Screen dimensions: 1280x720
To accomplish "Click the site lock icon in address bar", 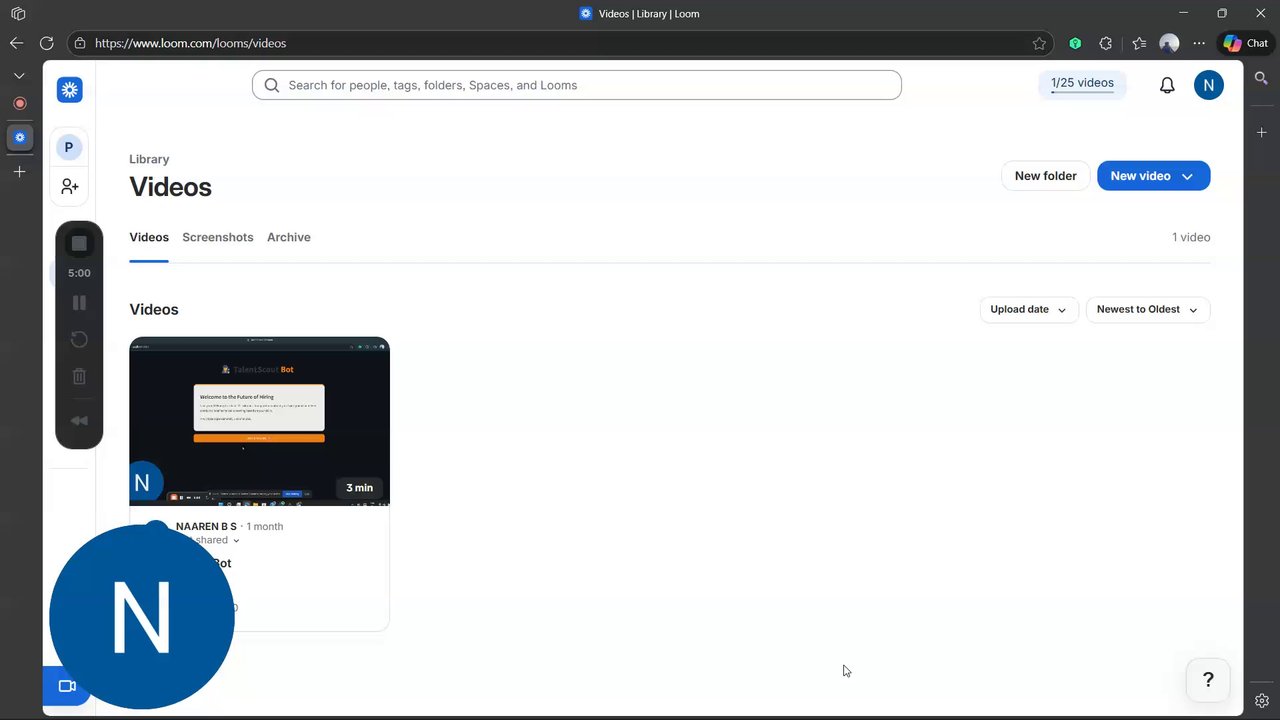I will click(80, 43).
